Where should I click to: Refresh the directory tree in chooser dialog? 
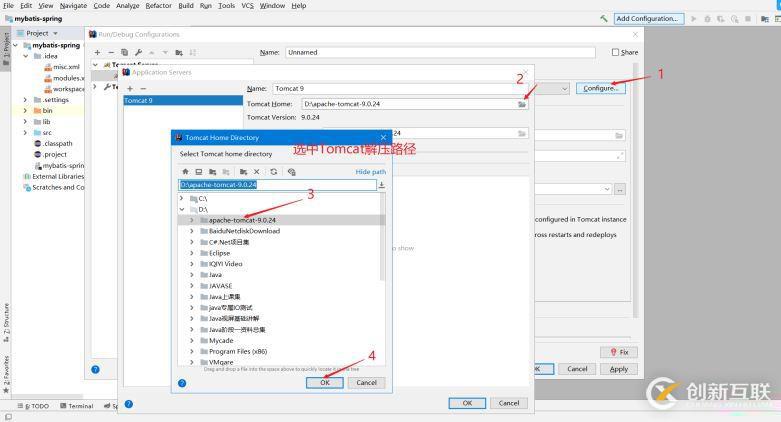pyautogui.click(x=273, y=171)
